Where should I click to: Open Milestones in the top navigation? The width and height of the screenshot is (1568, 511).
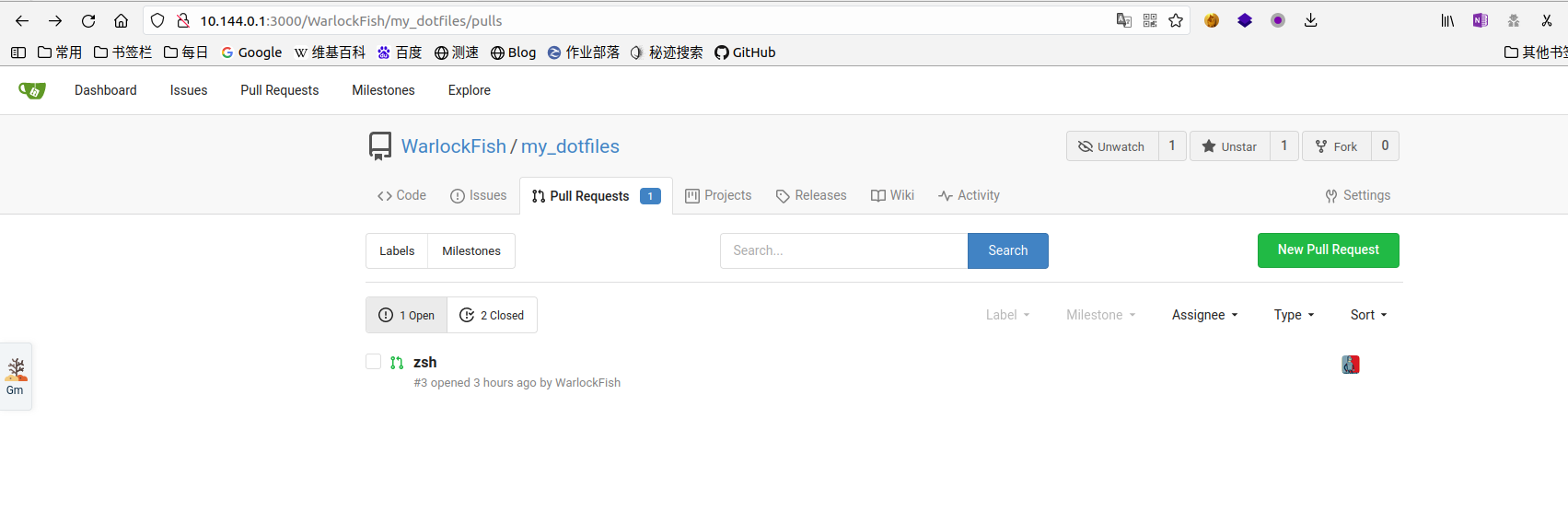[x=383, y=90]
